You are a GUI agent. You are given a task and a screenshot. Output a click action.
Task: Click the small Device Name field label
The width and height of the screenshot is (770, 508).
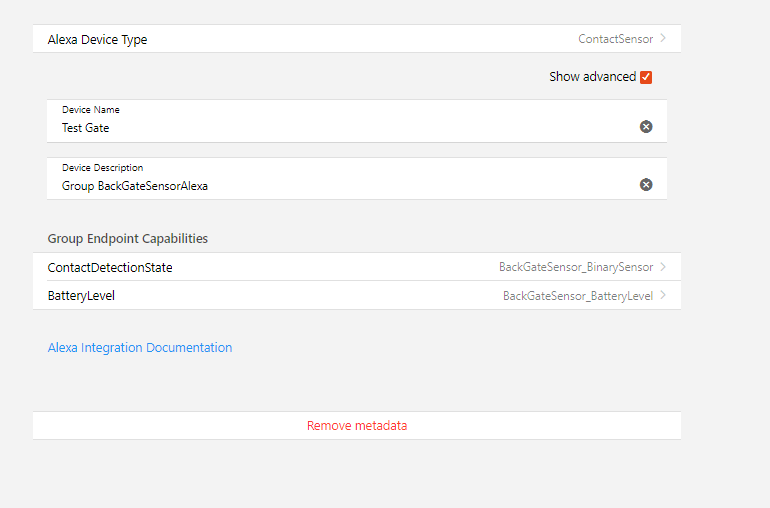coord(91,110)
